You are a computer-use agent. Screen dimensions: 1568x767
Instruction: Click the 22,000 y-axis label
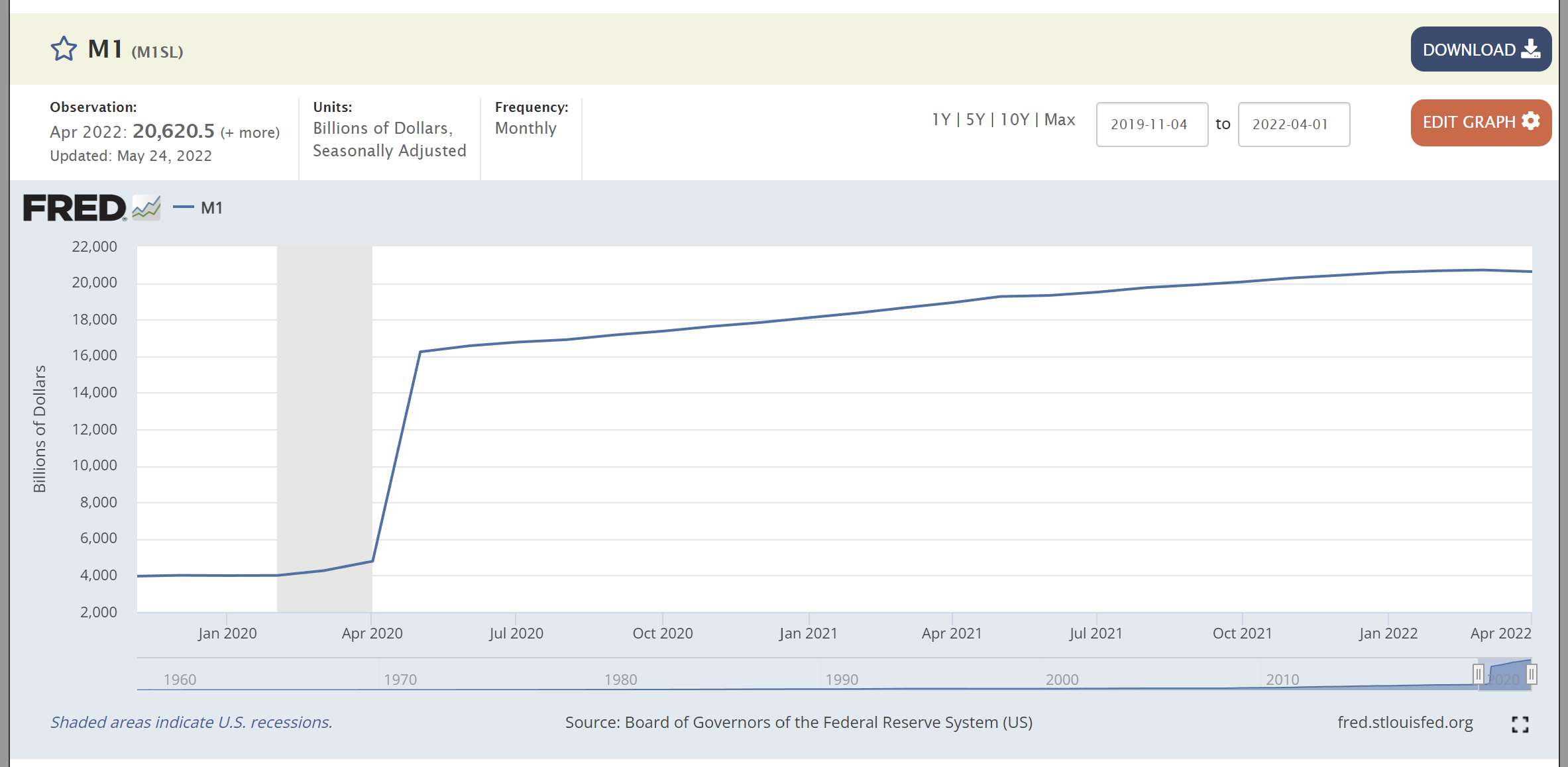click(94, 246)
